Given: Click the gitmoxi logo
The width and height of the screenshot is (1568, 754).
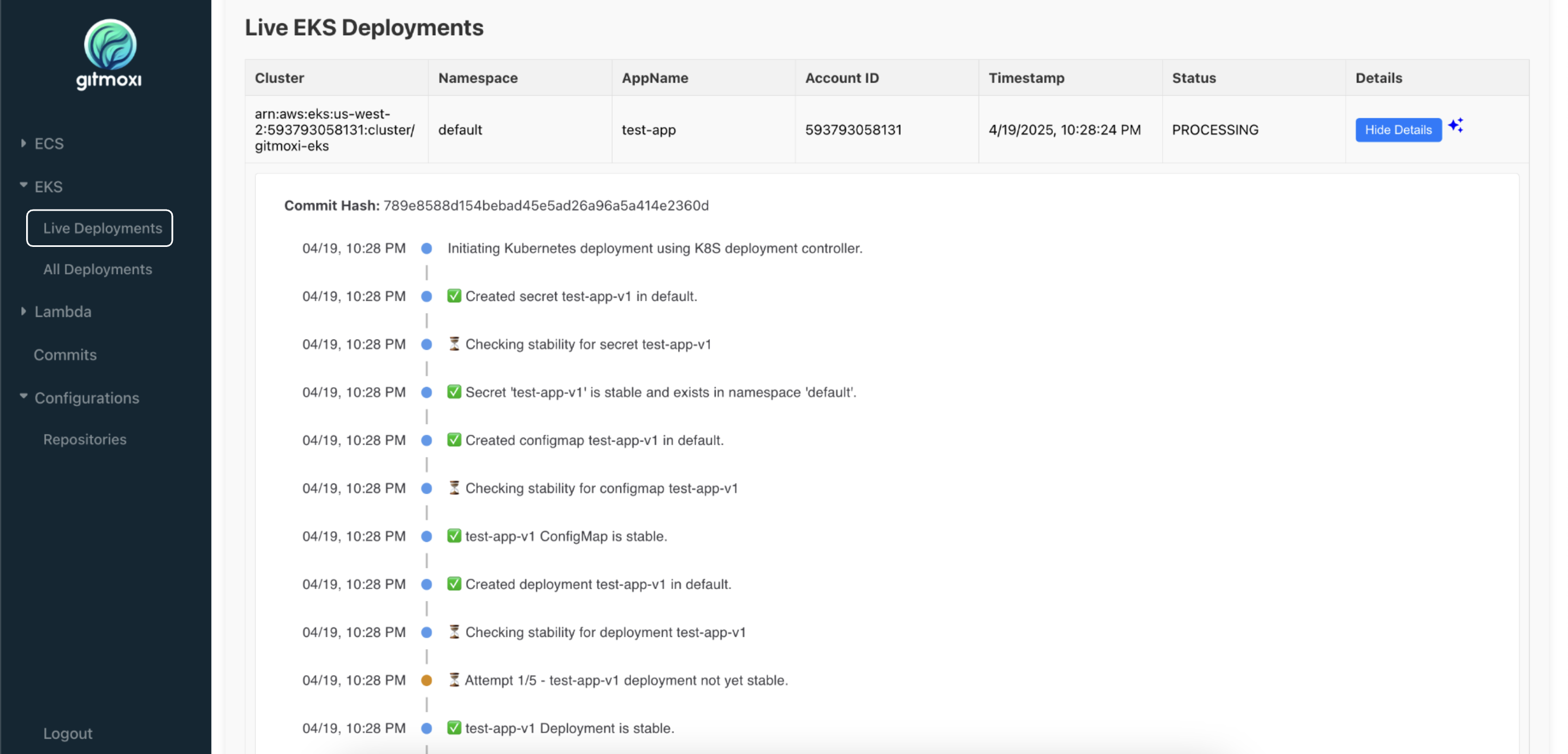Looking at the screenshot, I should (x=109, y=55).
